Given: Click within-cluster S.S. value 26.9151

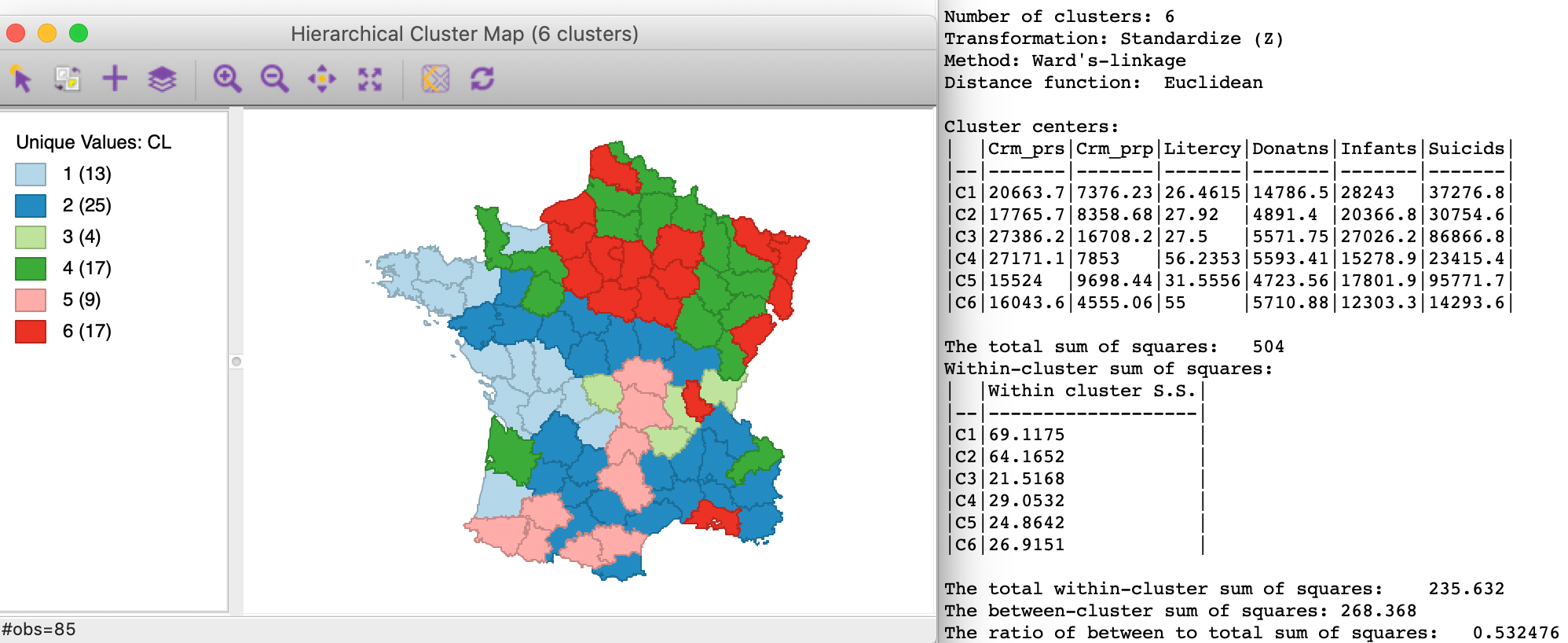Looking at the screenshot, I should 1026,545.
